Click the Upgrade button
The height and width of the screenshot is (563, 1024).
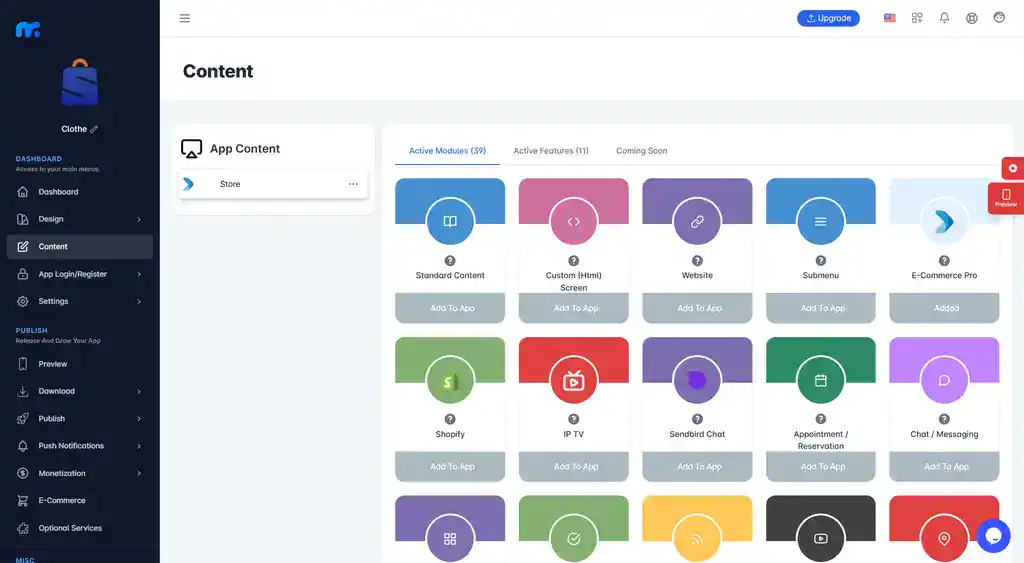(828, 18)
